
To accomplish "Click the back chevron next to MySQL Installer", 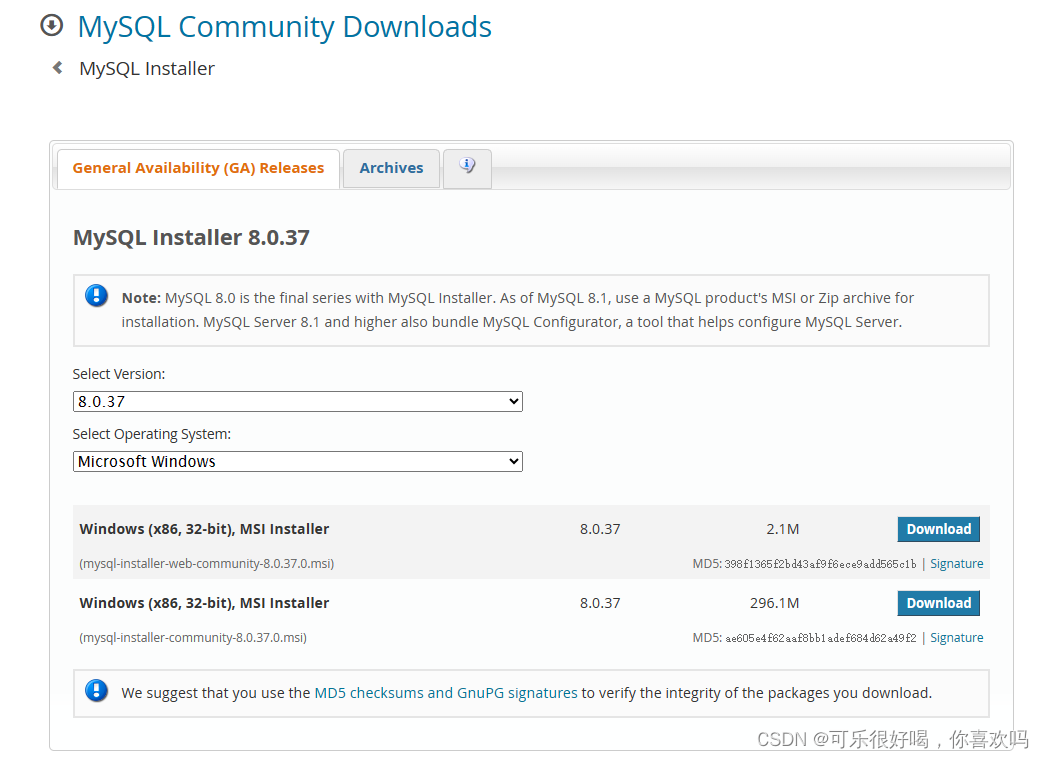I will coord(57,68).
